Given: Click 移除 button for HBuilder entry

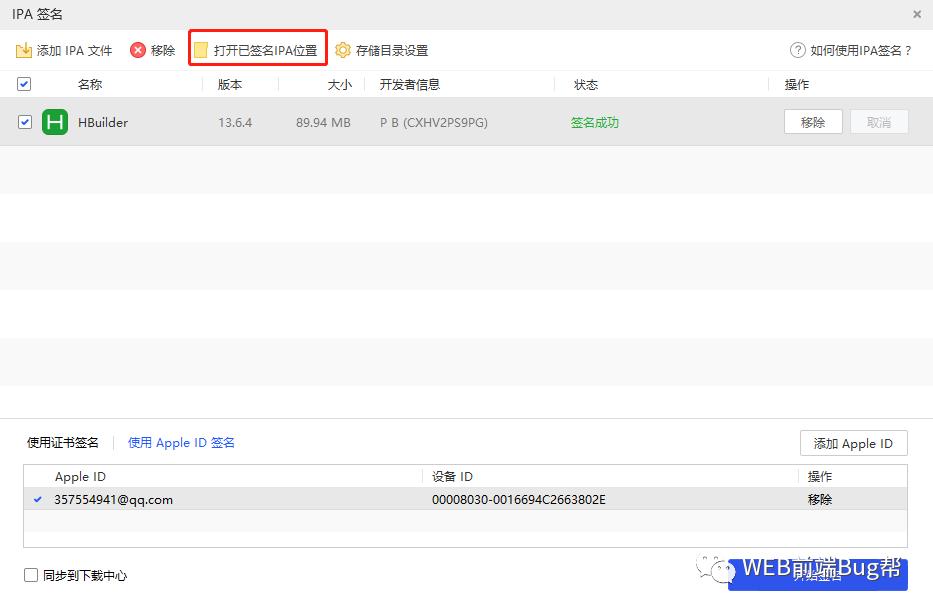Looking at the screenshot, I should tap(813, 121).
